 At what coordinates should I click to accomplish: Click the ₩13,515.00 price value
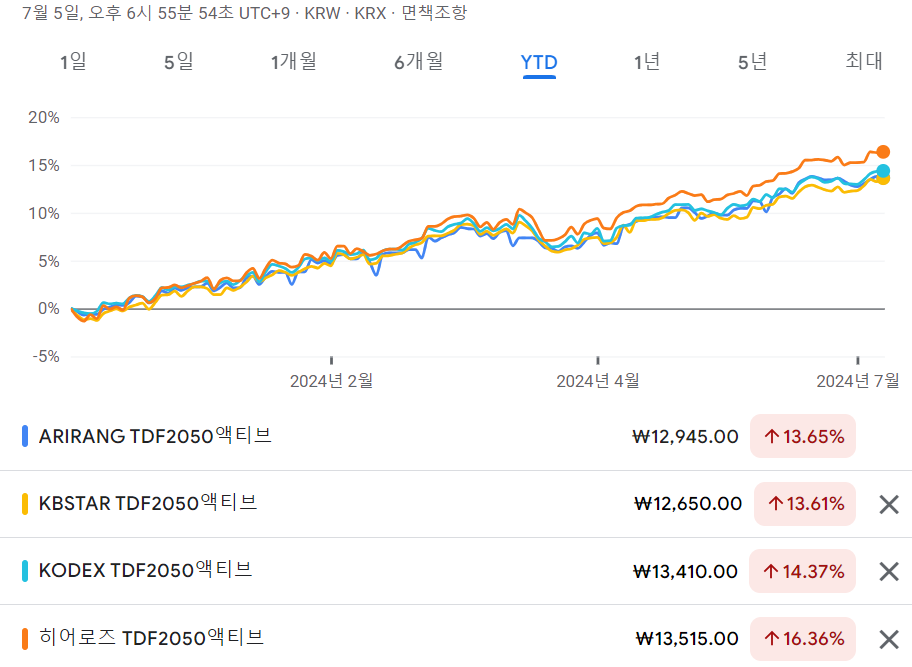(x=687, y=639)
